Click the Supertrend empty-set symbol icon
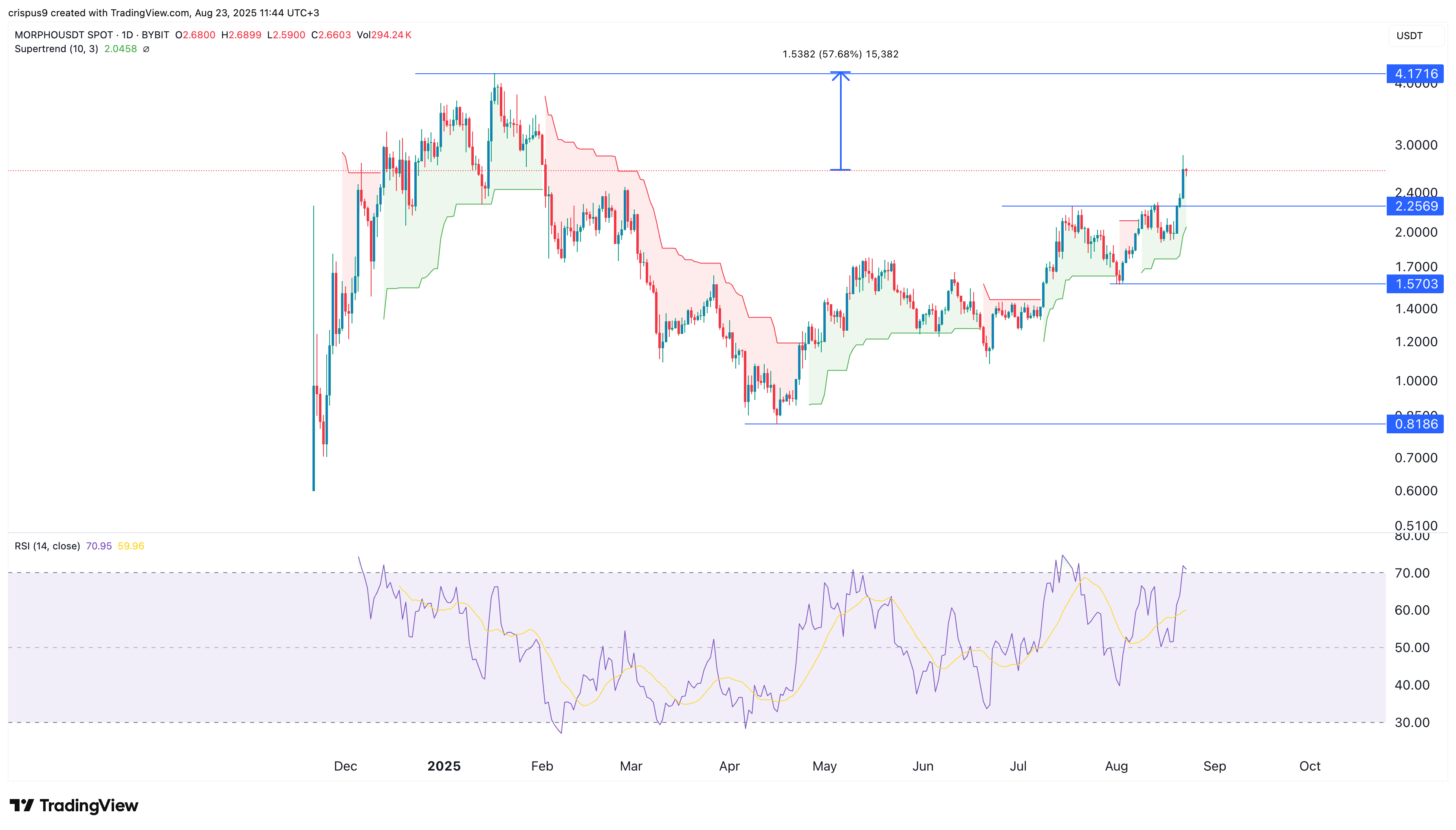Image resolution: width=1456 pixels, height=830 pixels. [146, 49]
